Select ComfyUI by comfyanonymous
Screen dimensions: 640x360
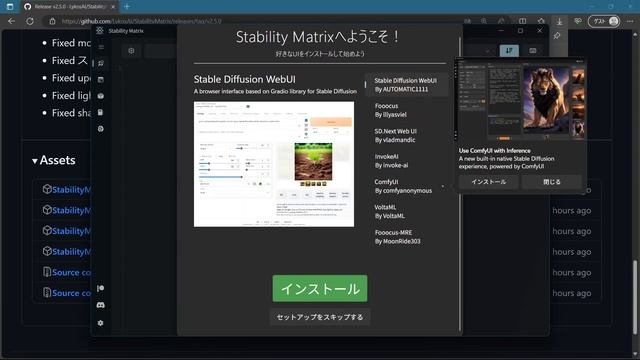[x=406, y=186]
